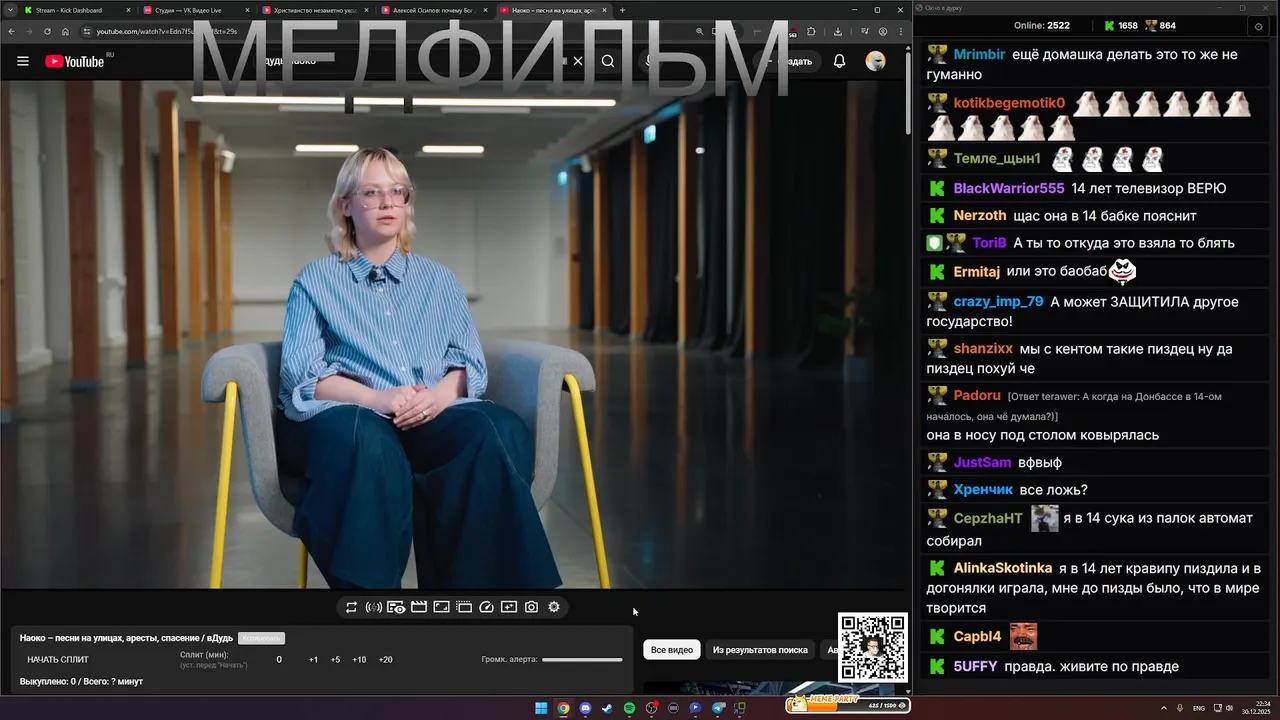Screen dimensions: 1280x720
Task: Open a new browser tab with plus
Action: coord(622,10)
